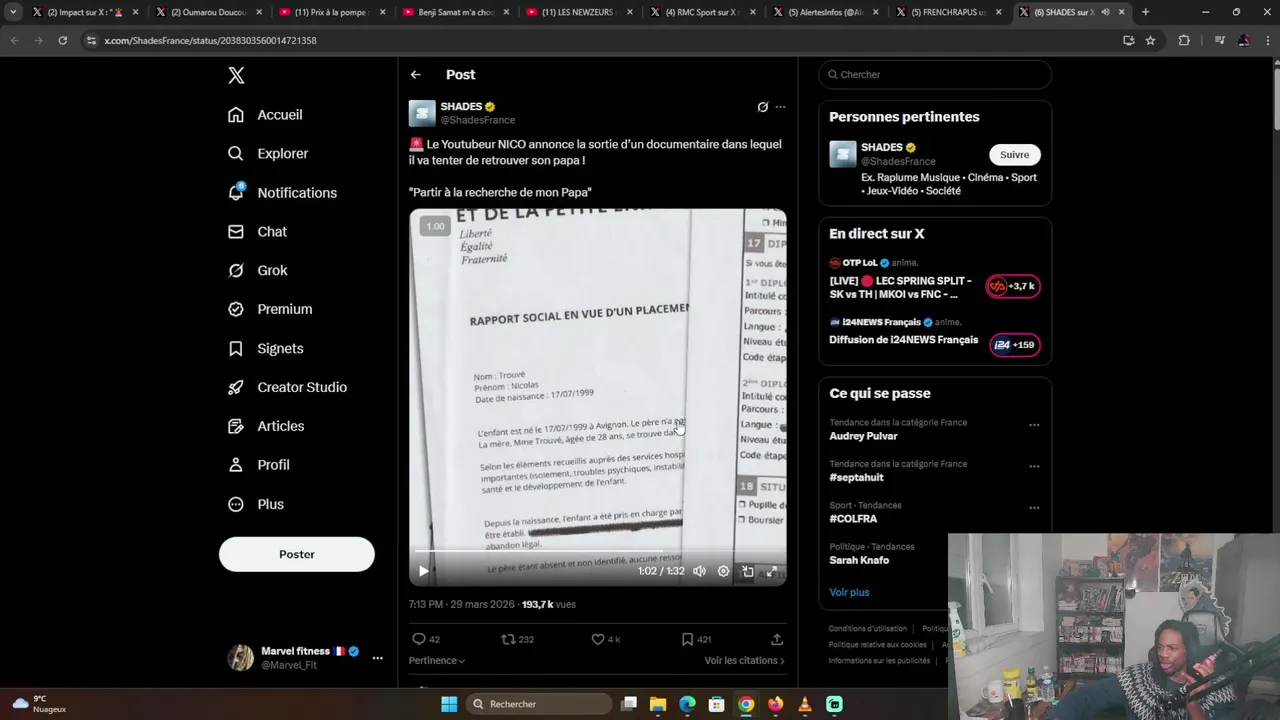Open the #septahuit trend
The height and width of the screenshot is (720, 1280).
click(856, 477)
